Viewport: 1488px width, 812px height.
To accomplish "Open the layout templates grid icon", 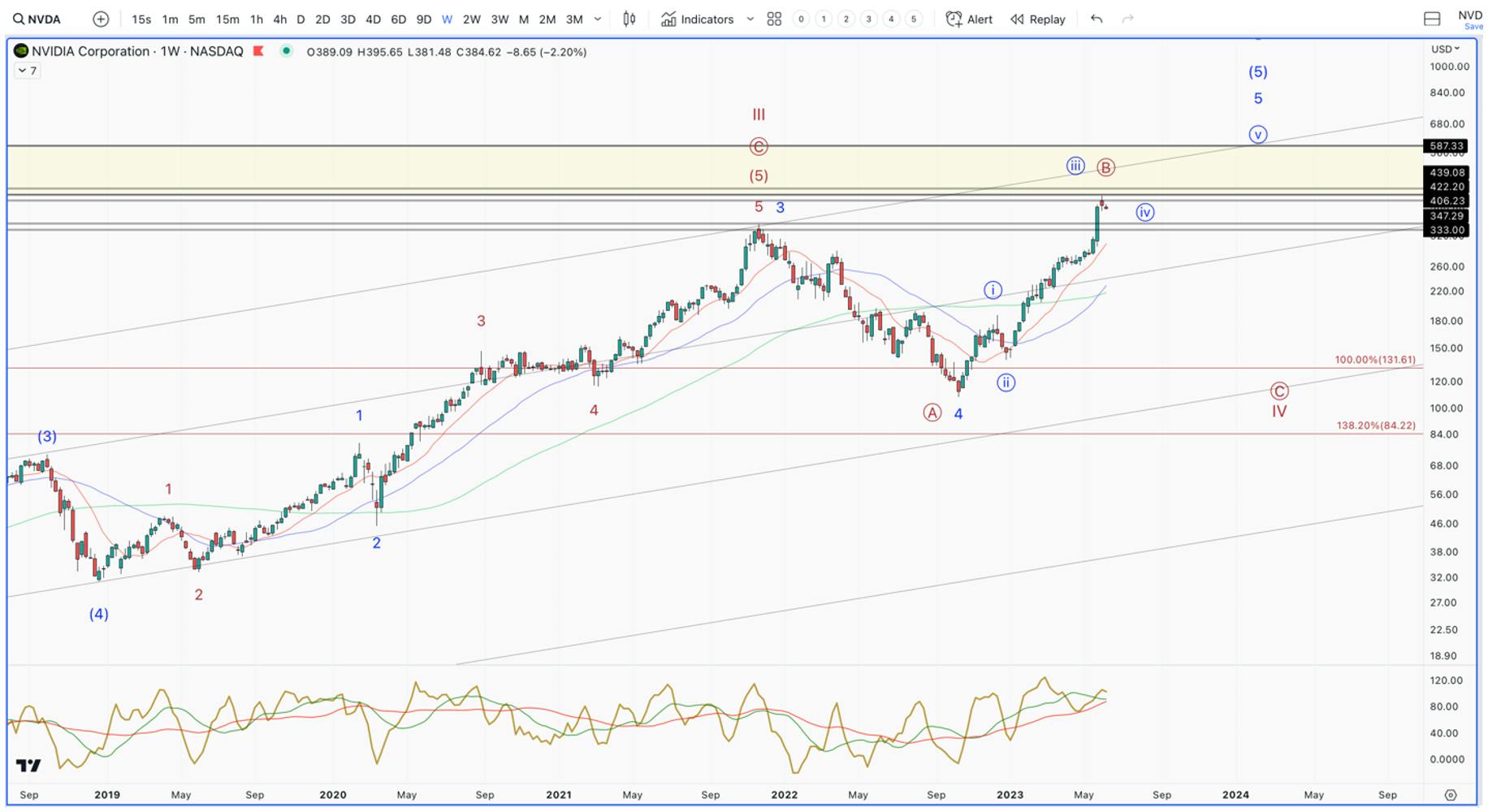I will click(774, 19).
